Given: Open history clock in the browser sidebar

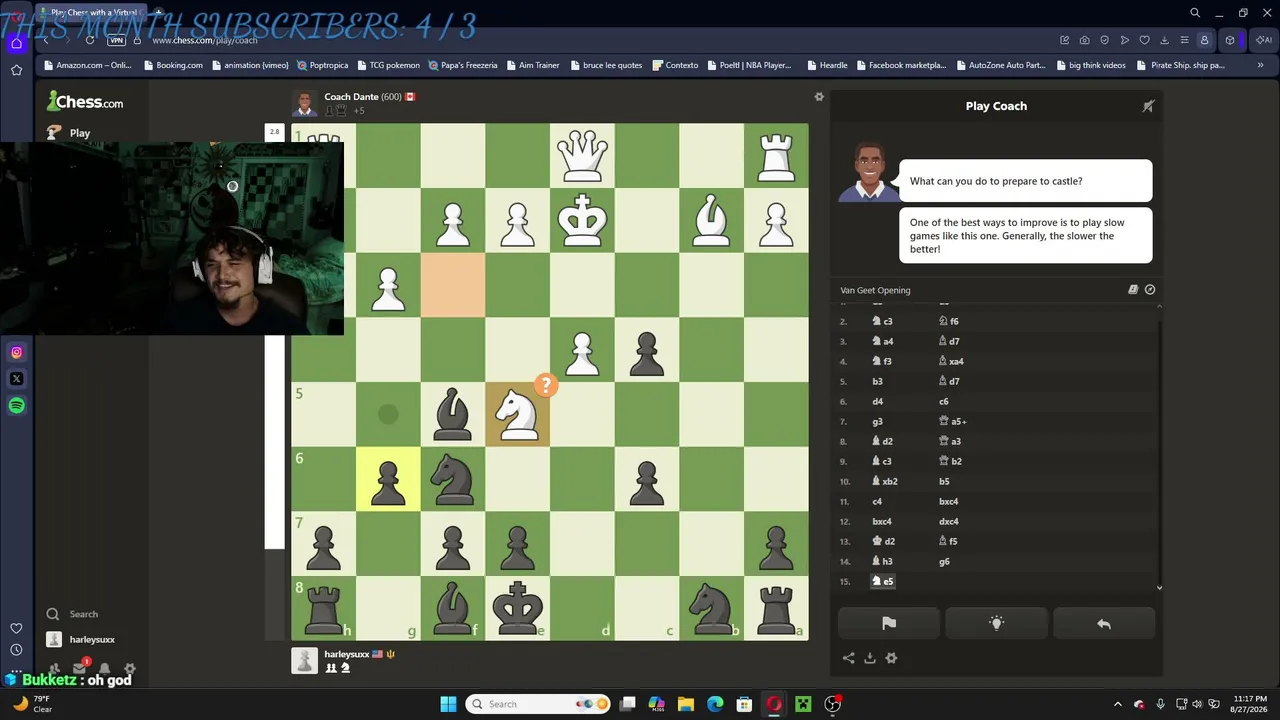Looking at the screenshot, I should point(16,649).
